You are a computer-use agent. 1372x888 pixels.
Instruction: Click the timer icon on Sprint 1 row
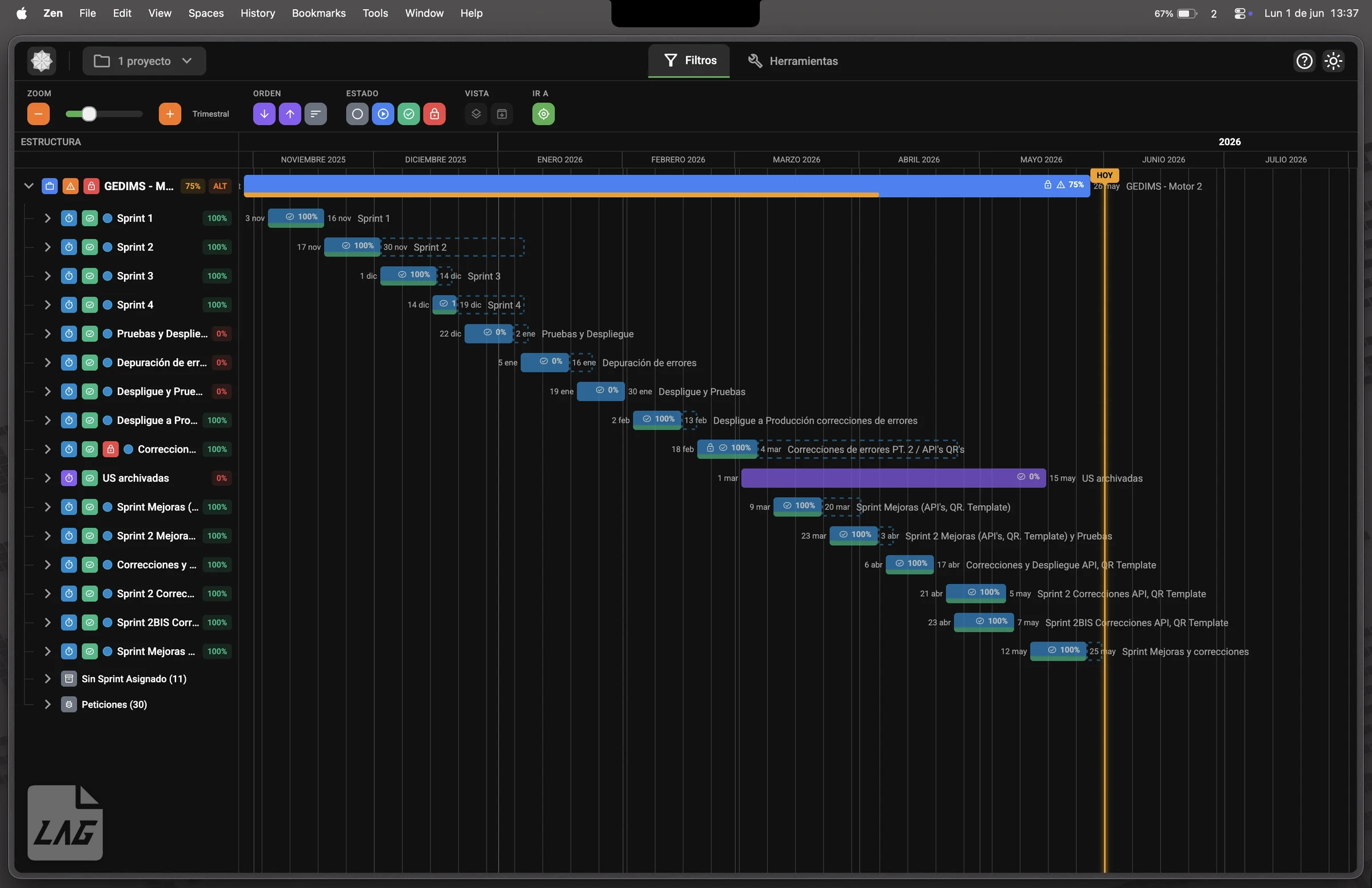tap(69, 218)
